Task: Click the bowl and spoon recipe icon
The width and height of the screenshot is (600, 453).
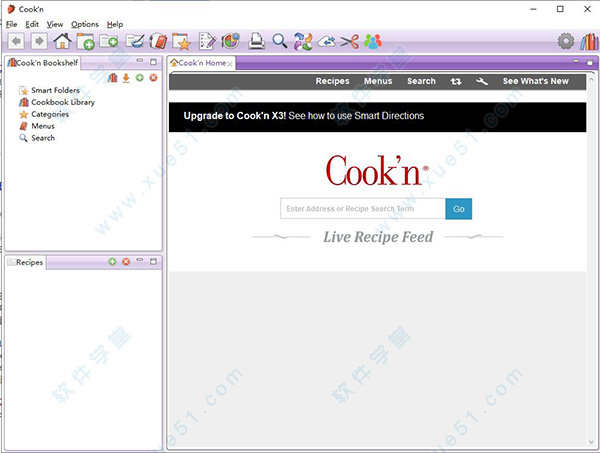Action: 135,41
